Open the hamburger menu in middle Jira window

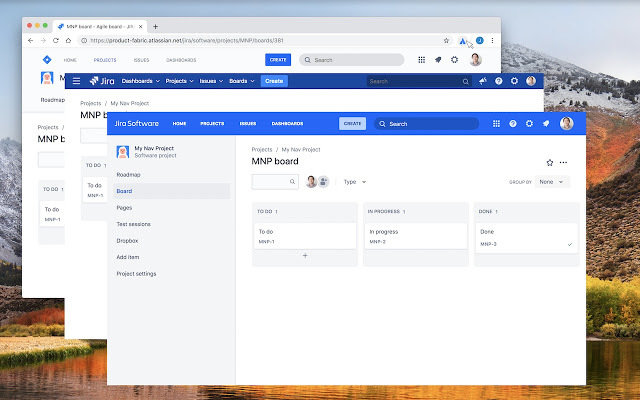click(76, 81)
